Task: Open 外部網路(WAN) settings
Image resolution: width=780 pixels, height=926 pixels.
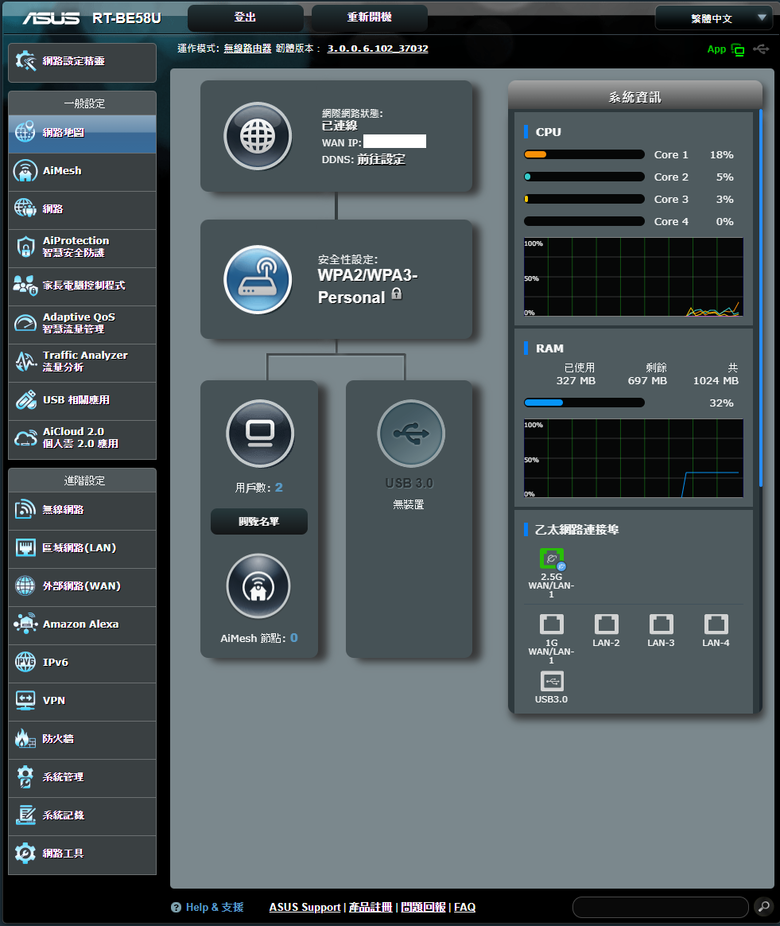Action: 82,586
